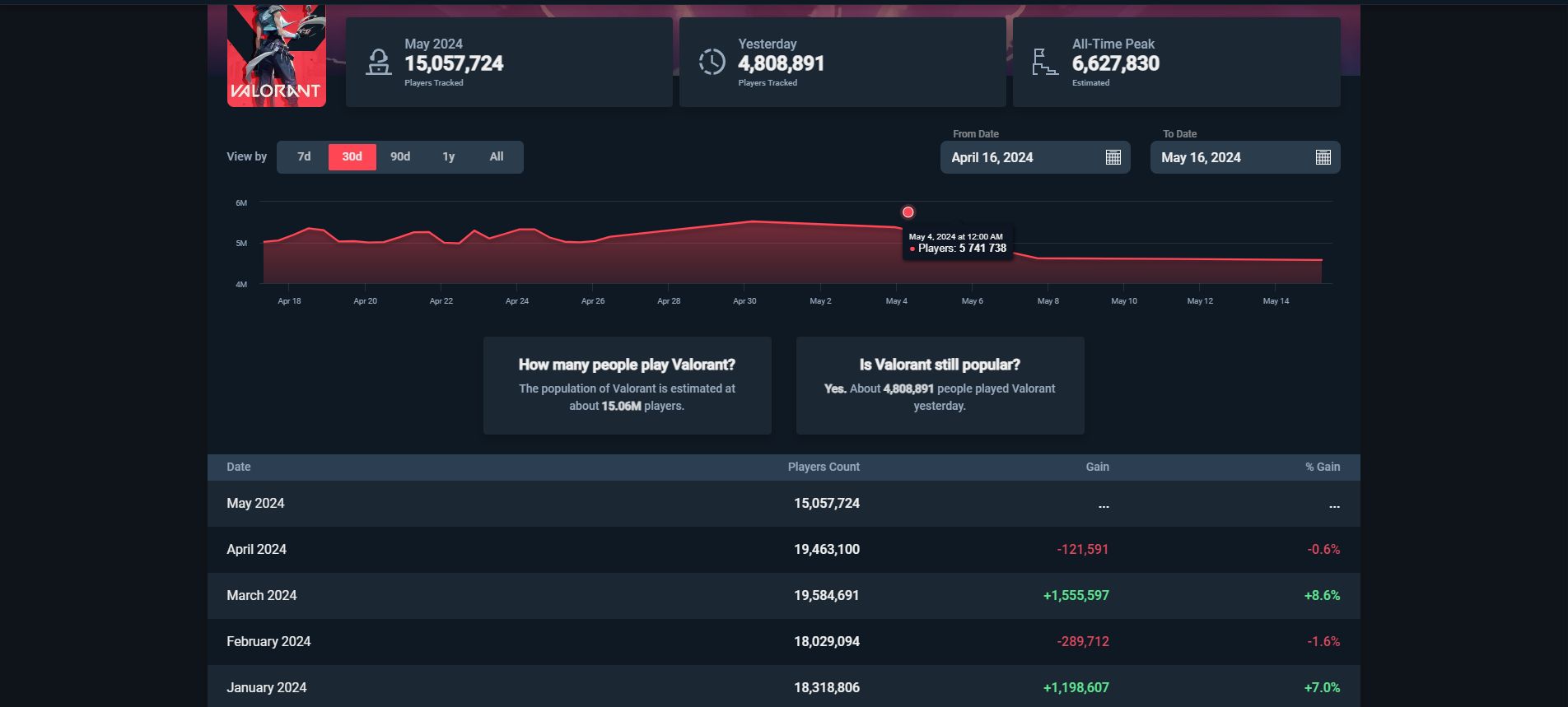Screen dimensions: 1568x707
Task: Open the From Date calendar icon
Action: [1113, 157]
